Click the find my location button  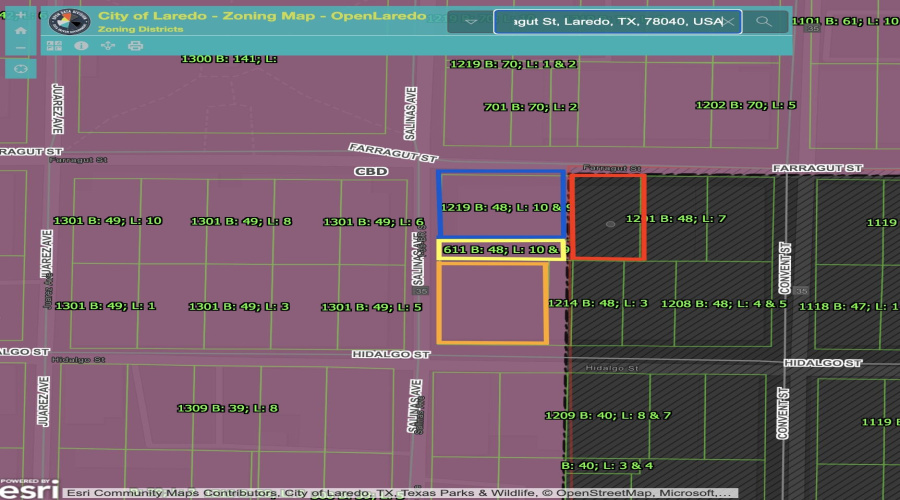click(x=20, y=68)
